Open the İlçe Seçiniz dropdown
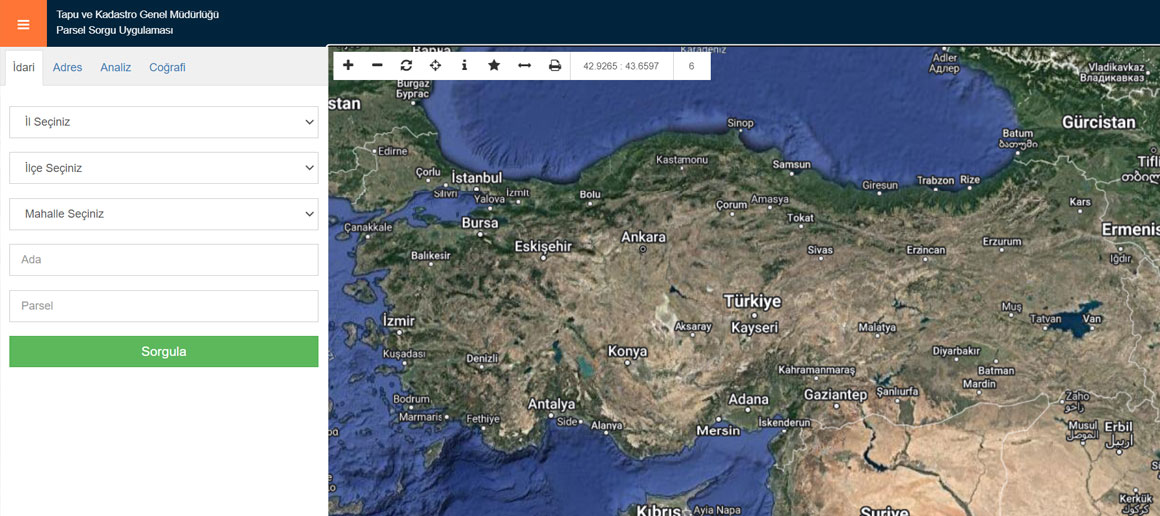The image size is (1160, 516). pos(164,168)
